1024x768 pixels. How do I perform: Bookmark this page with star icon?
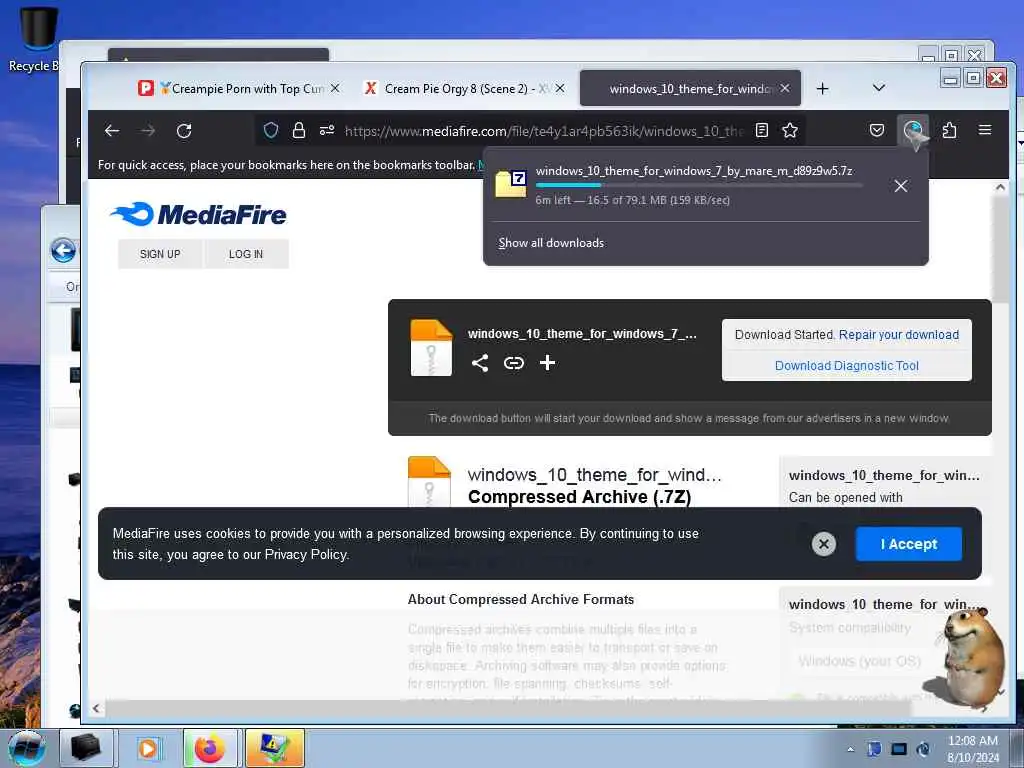tap(790, 131)
